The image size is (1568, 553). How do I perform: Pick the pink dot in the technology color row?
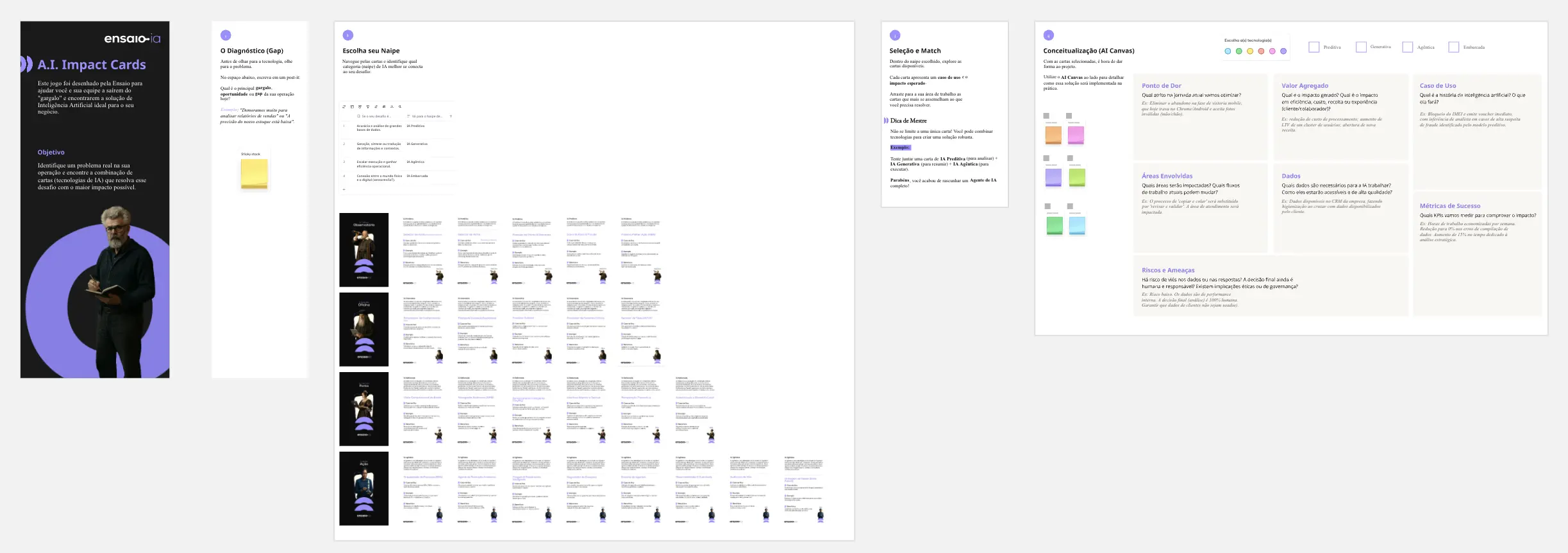point(1272,51)
